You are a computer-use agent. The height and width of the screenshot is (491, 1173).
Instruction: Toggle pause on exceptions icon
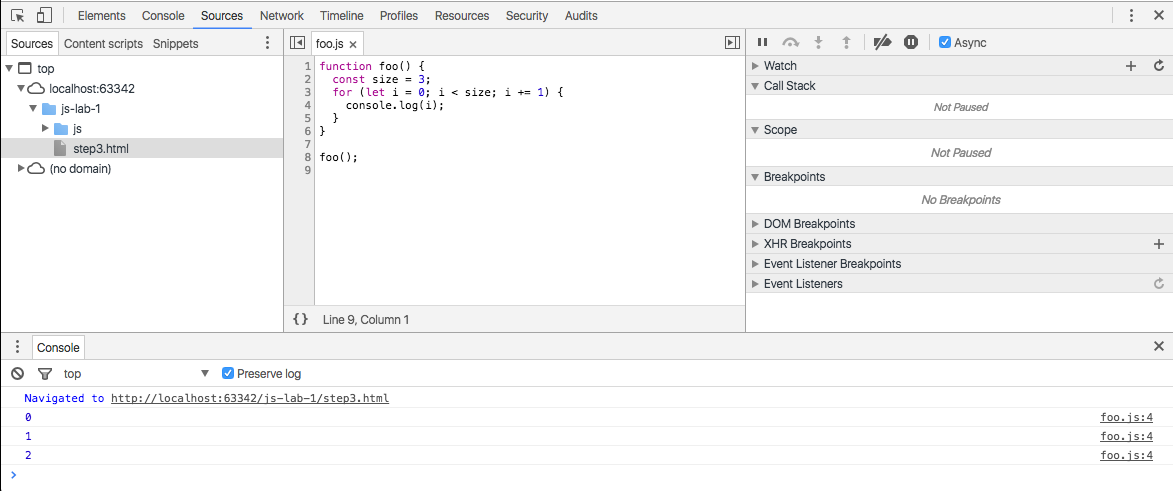coord(911,43)
